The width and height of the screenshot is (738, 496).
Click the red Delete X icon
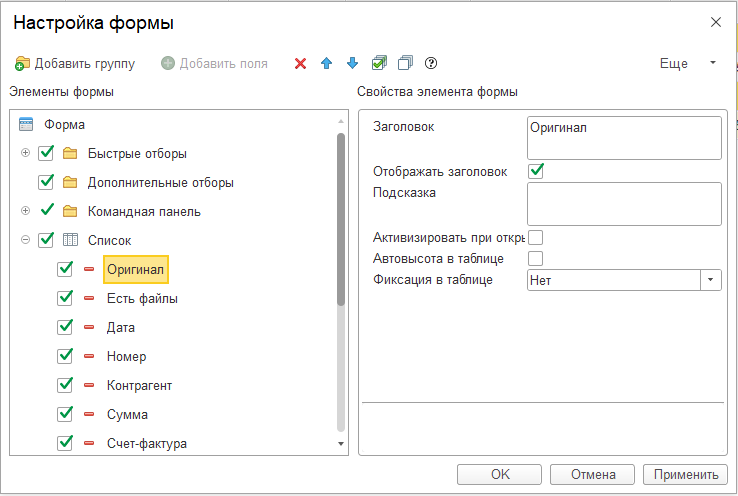300,63
